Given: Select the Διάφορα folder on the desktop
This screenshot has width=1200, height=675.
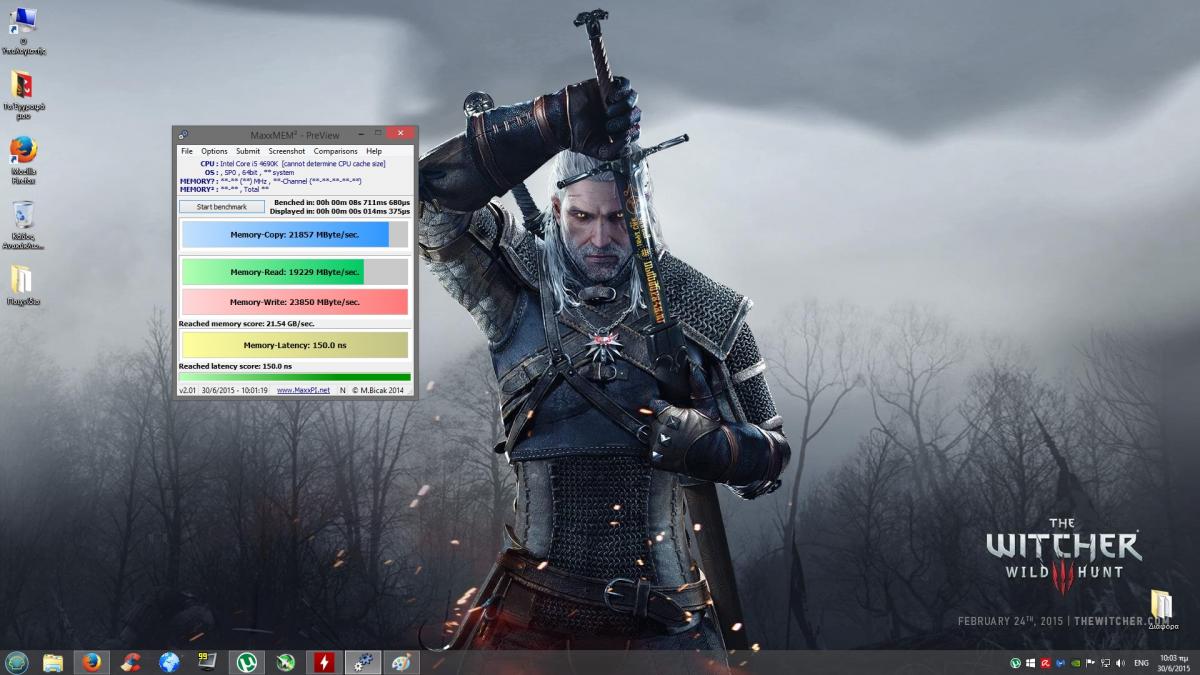Looking at the screenshot, I should point(1162,610).
